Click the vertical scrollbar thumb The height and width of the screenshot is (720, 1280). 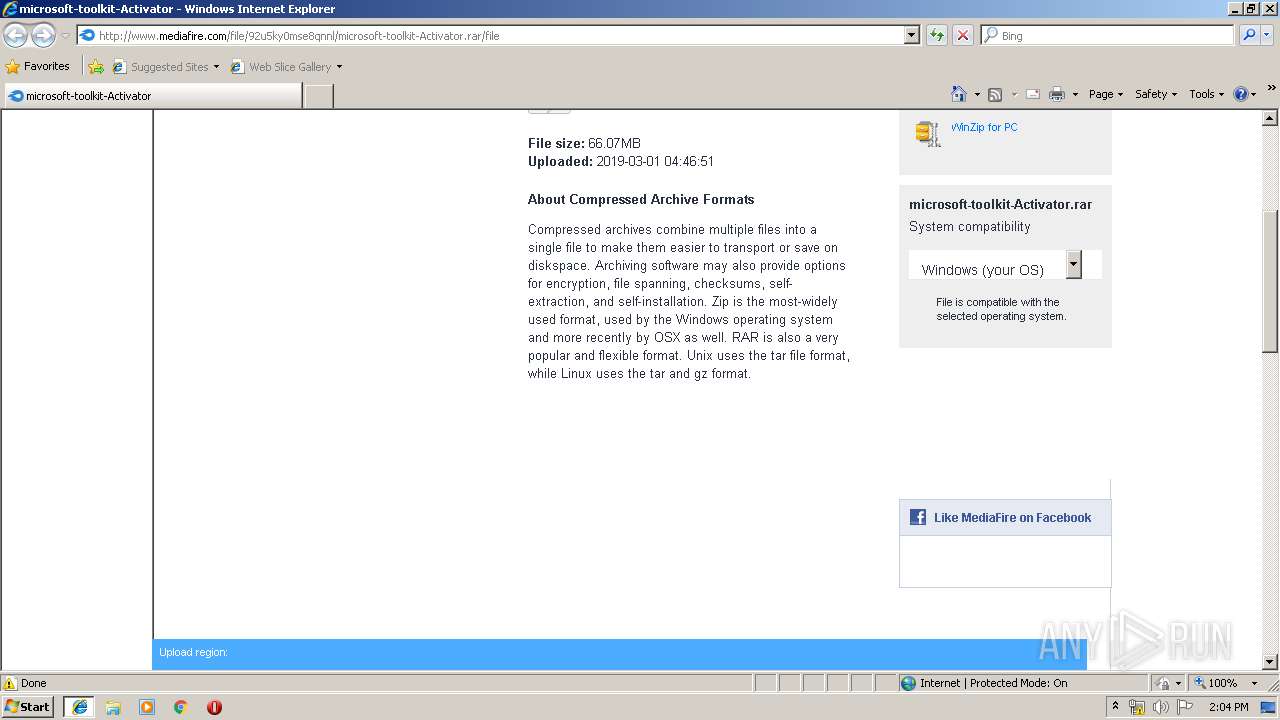[x=1270, y=281]
